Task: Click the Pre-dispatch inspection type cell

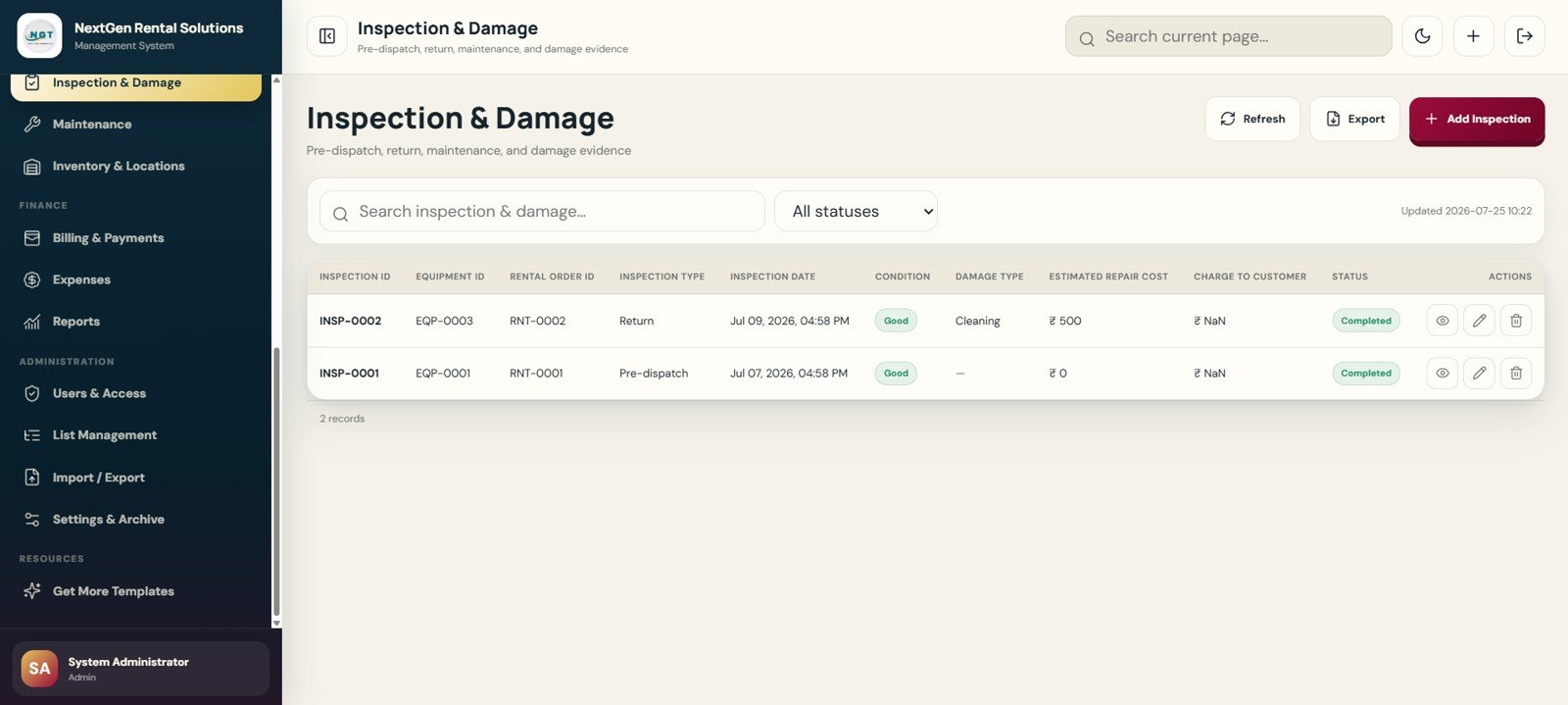Action: pyautogui.click(x=654, y=373)
